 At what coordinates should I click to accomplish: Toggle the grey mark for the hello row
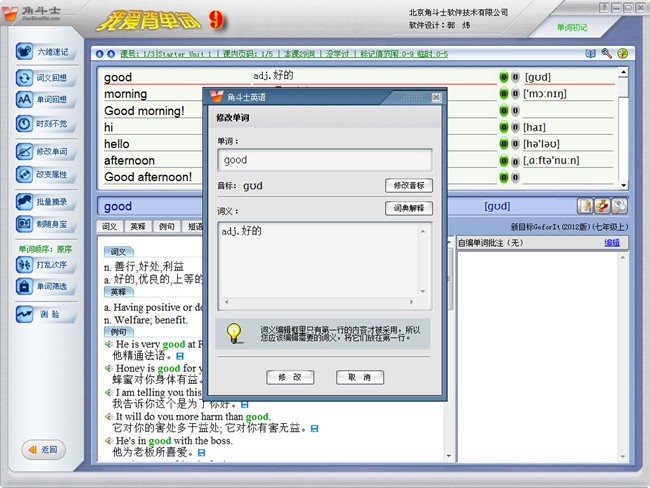click(x=515, y=144)
